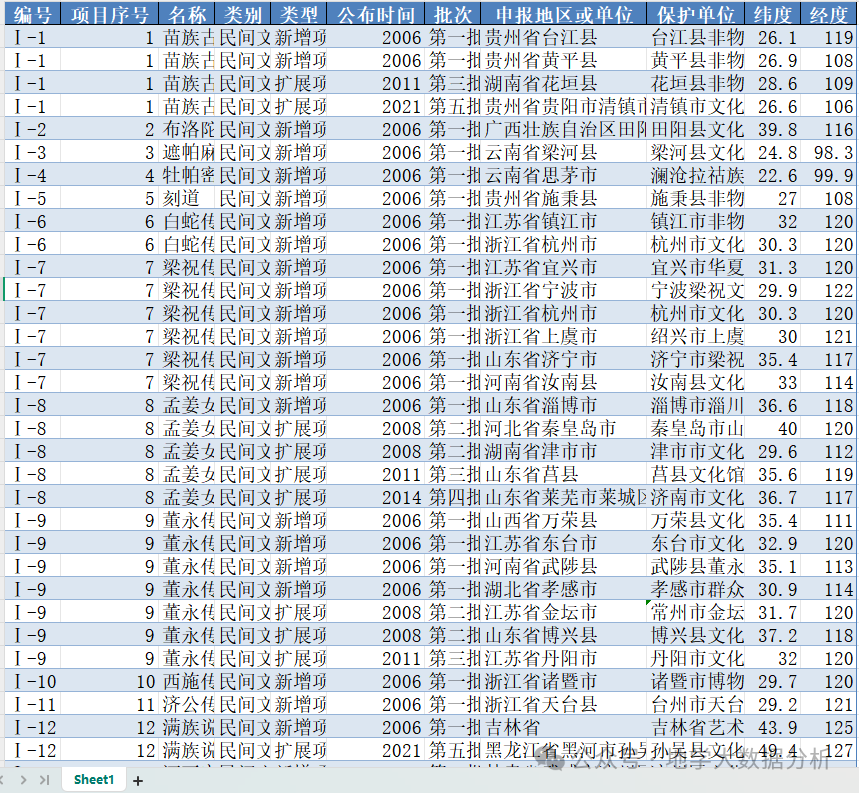Select the 项目序号 column header
Screen dimensions: 859x793
(110, 14)
